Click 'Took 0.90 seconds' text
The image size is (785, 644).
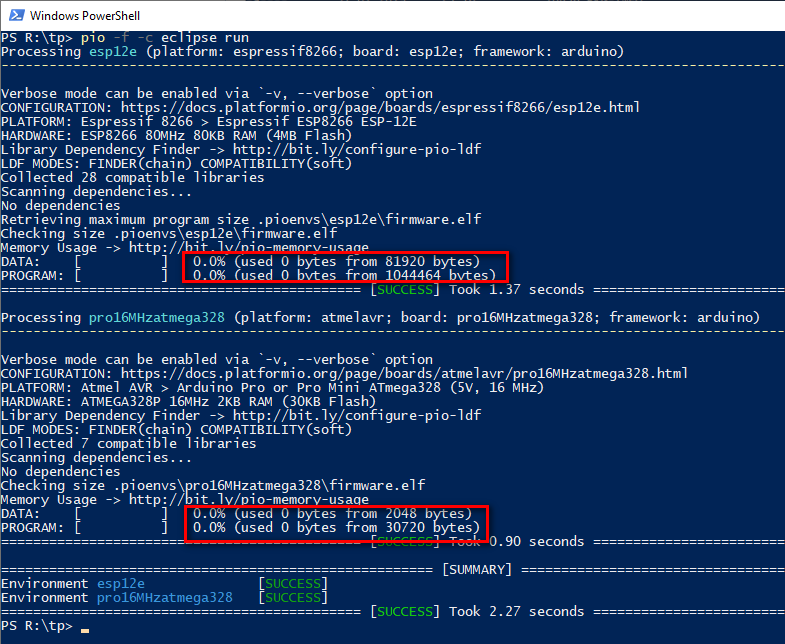(x=517, y=542)
